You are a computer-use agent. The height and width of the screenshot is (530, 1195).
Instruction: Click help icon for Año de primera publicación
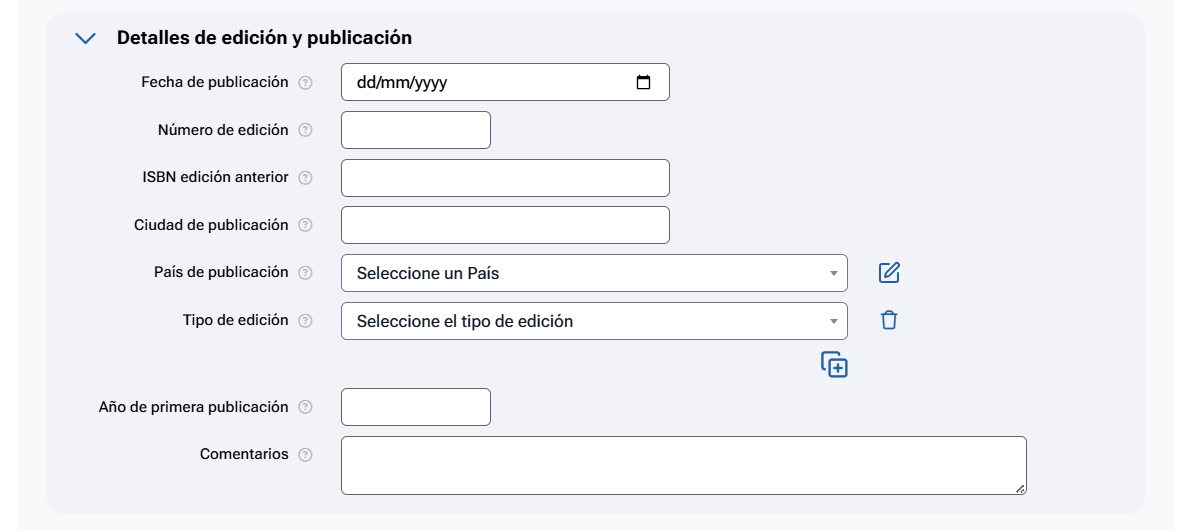click(306, 407)
